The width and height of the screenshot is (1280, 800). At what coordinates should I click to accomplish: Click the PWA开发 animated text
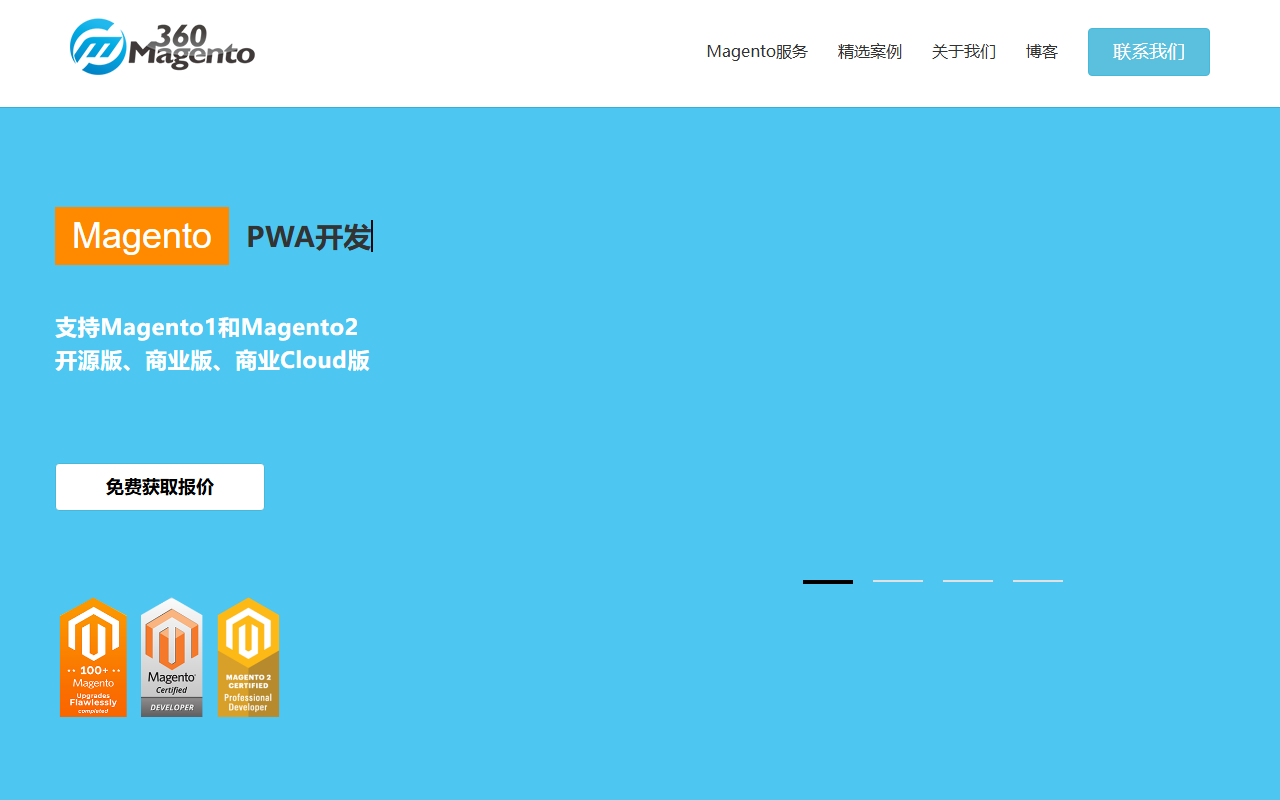click(309, 237)
